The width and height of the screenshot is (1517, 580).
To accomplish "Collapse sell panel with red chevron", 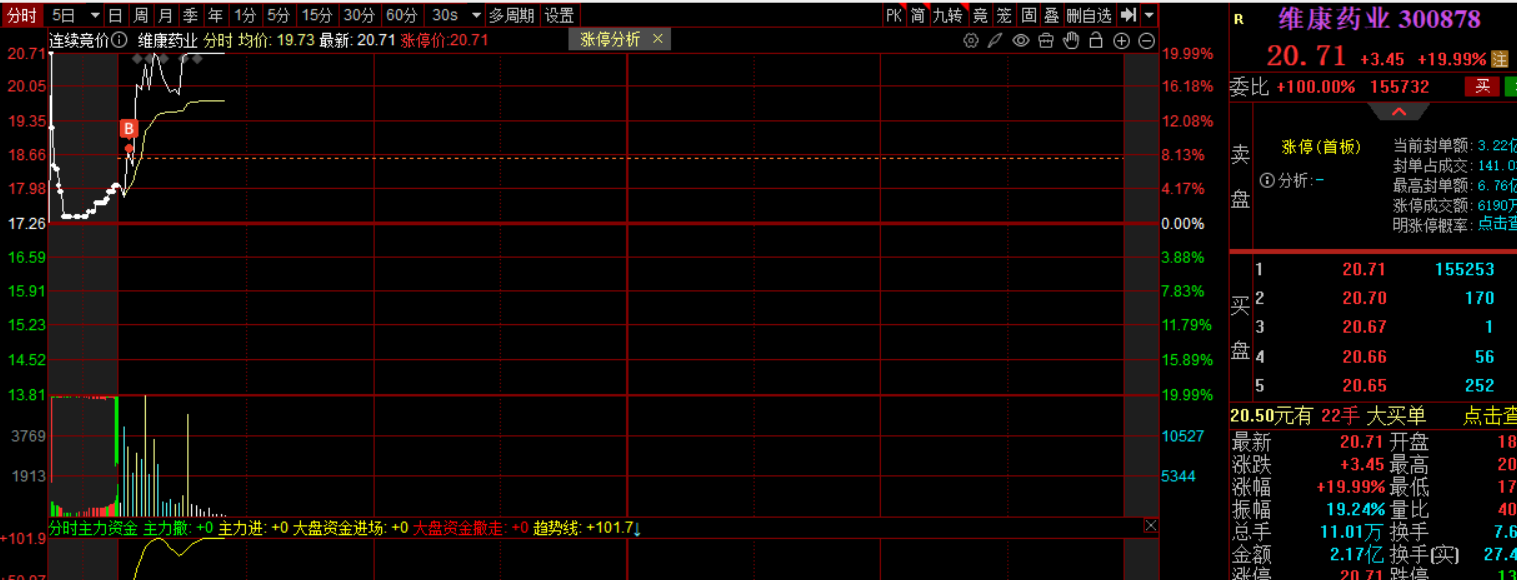I will point(1398,112).
